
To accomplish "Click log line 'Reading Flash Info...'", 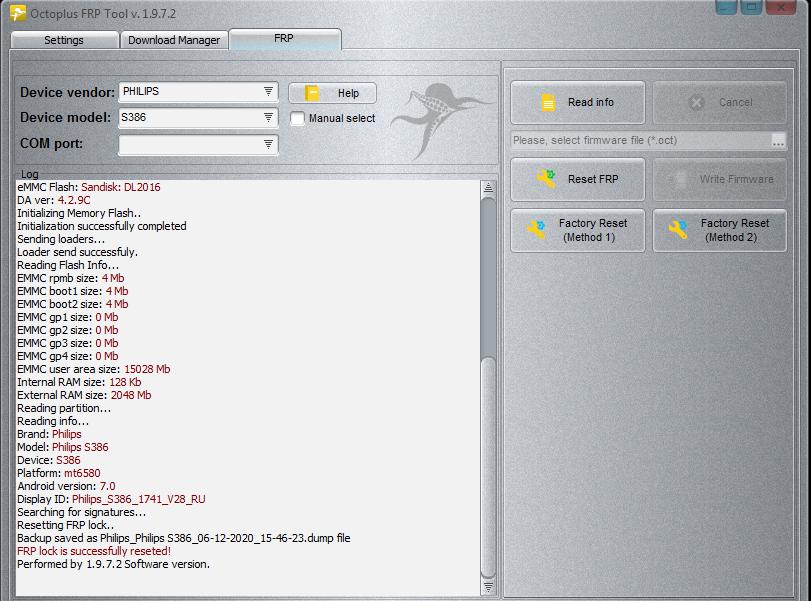I will click(x=68, y=265).
